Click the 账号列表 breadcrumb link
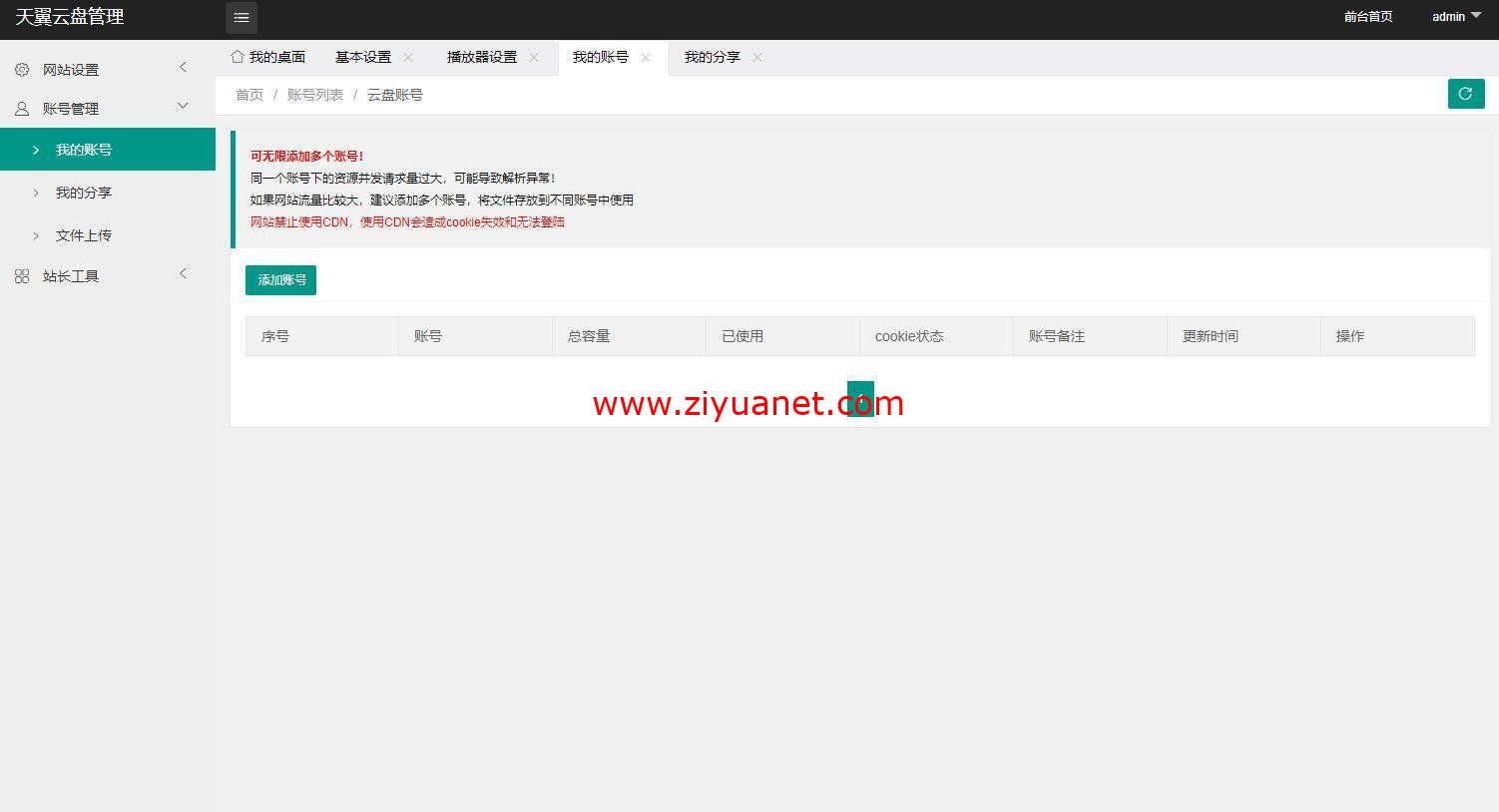The image size is (1499, 812). point(315,95)
